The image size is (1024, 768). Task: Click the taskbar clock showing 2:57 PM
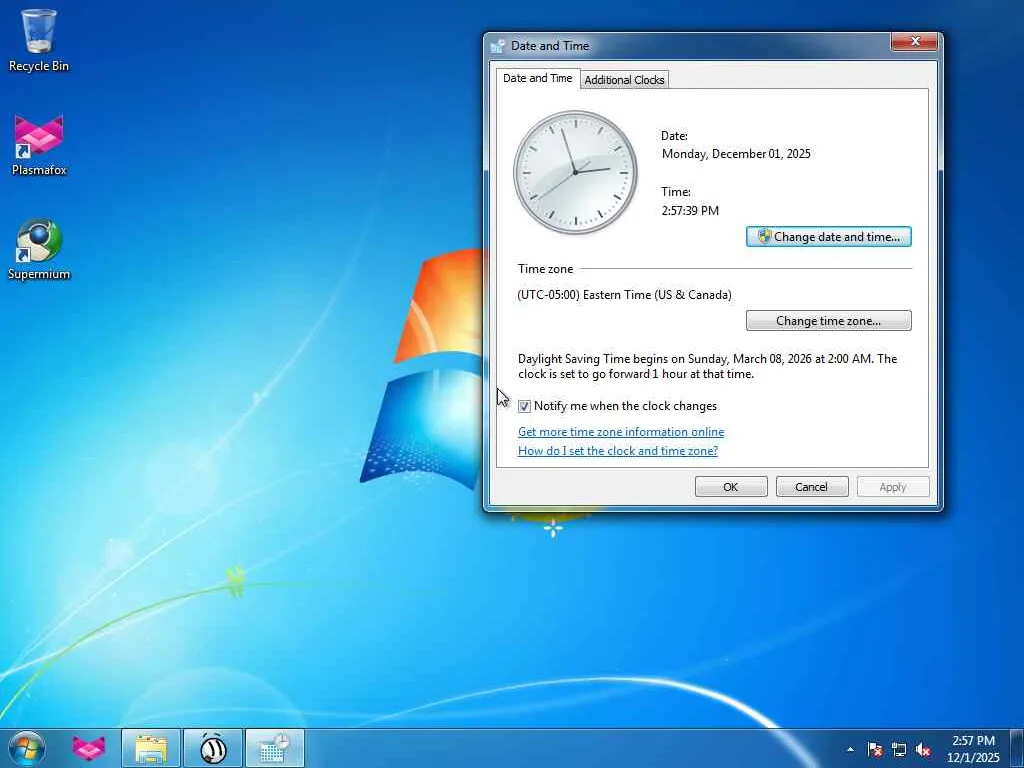[973, 748]
